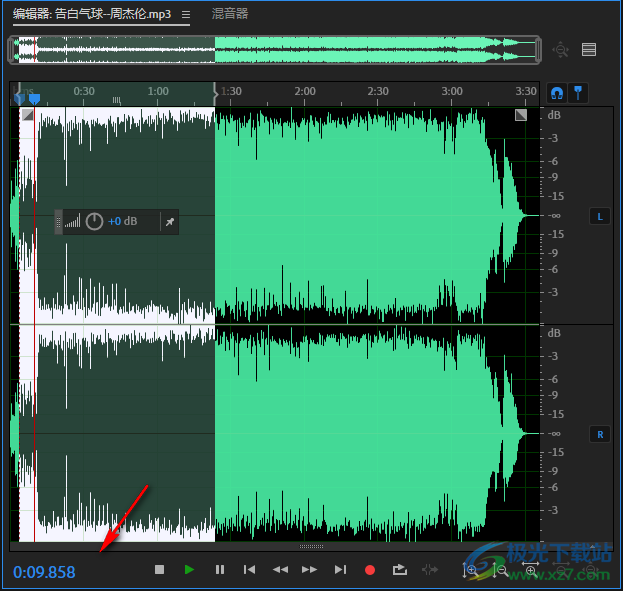This screenshot has width=623, height=591.
Task: Click the 1:30 mark on time ruler
Action: point(231,91)
